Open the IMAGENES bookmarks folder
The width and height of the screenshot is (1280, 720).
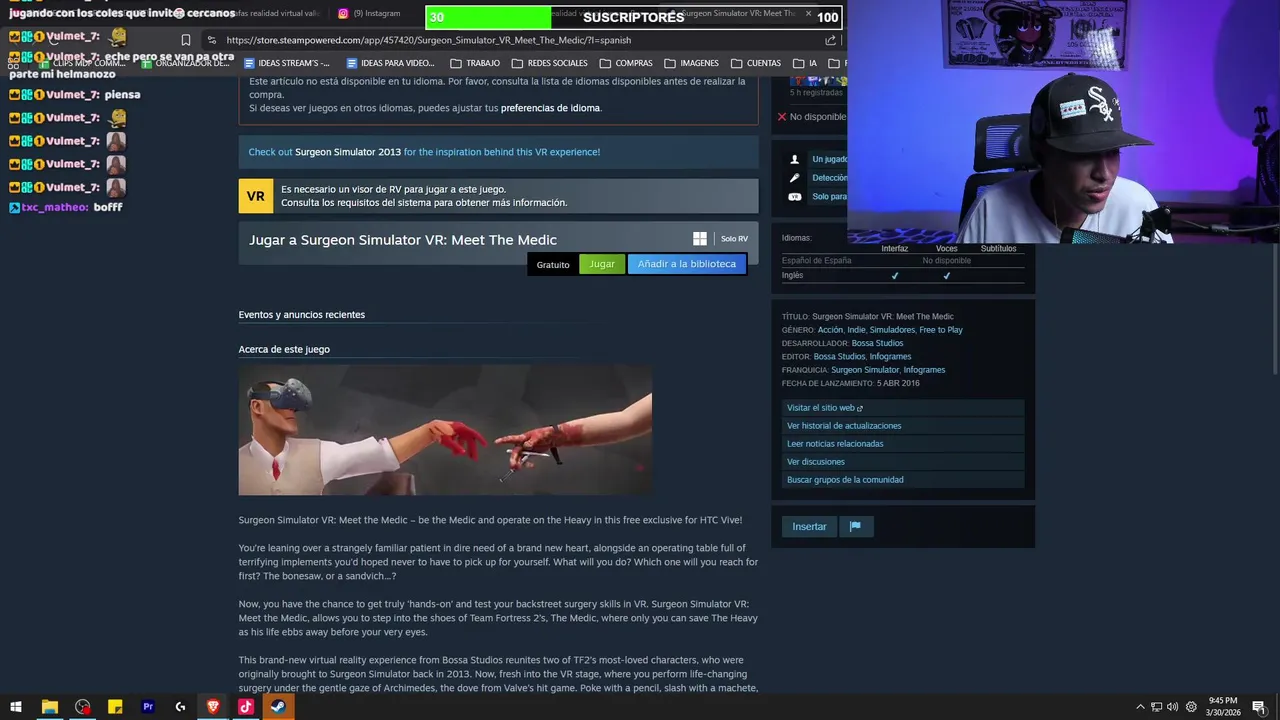(691, 63)
